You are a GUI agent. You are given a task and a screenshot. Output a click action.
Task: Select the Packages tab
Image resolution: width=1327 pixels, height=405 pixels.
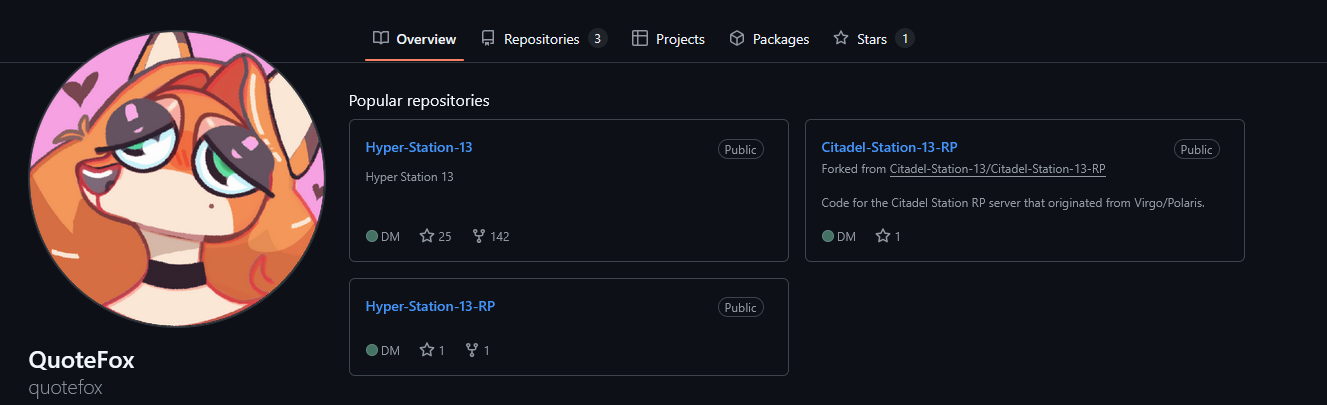[780, 39]
